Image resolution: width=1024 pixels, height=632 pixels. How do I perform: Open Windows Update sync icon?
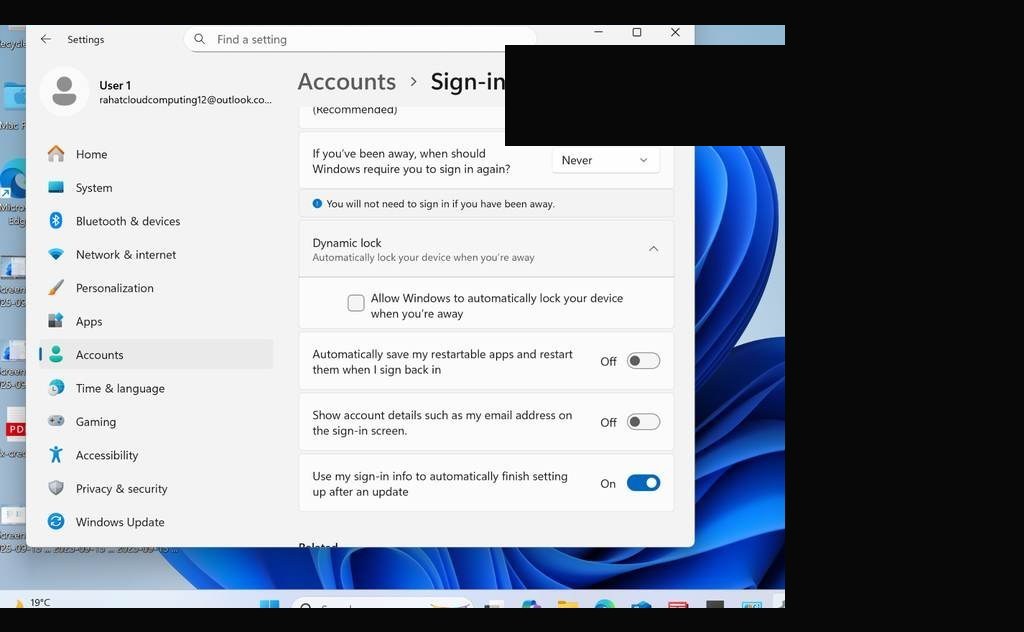(56, 521)
